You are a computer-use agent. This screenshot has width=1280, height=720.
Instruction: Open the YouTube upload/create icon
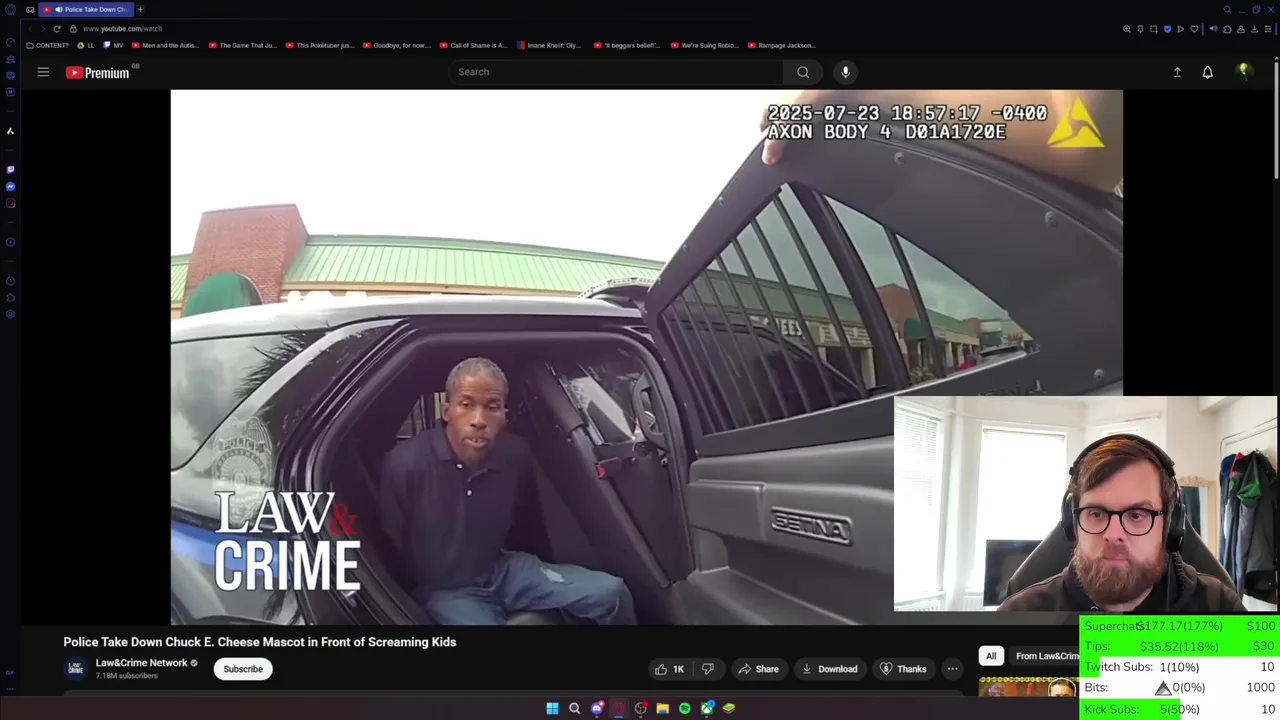tap(1177, 72)
